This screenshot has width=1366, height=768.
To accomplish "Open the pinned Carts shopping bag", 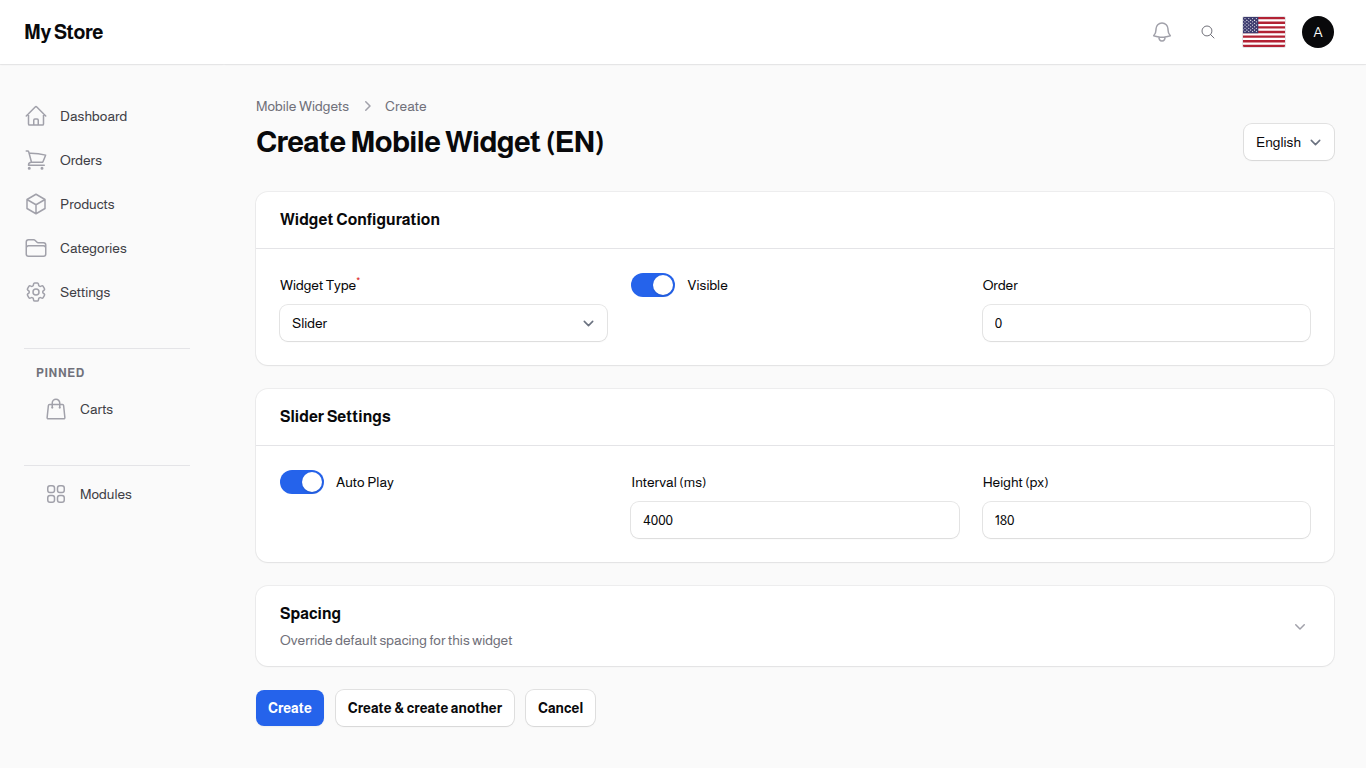I will pyautogui.click(x=56, y=408).
